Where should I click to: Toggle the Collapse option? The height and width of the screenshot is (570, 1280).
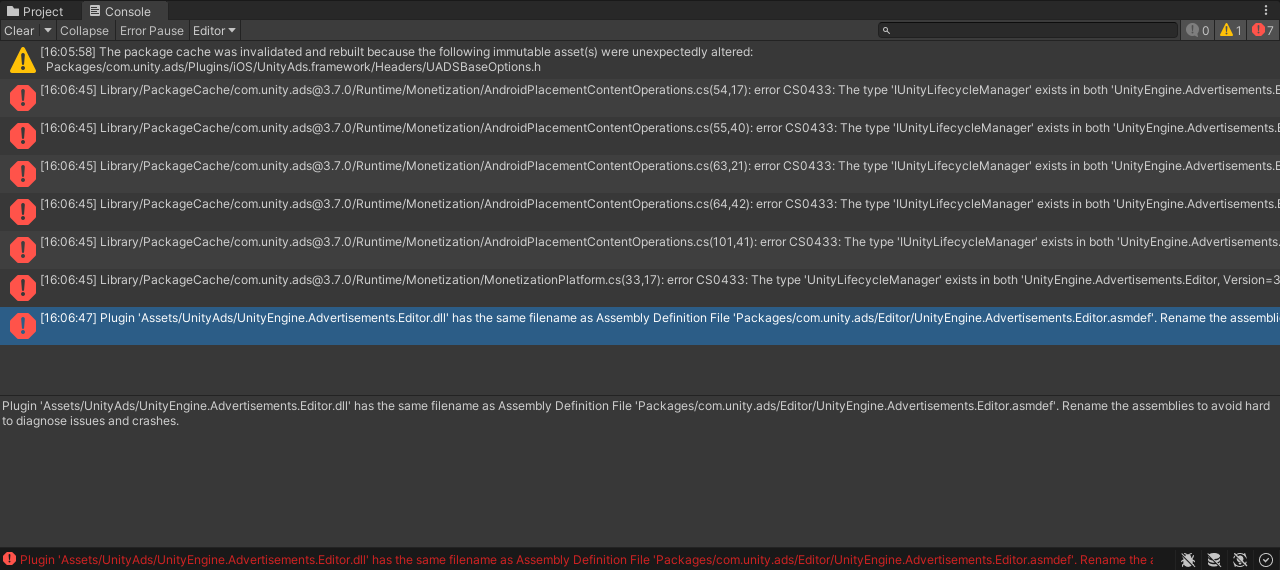click(84, 30)
